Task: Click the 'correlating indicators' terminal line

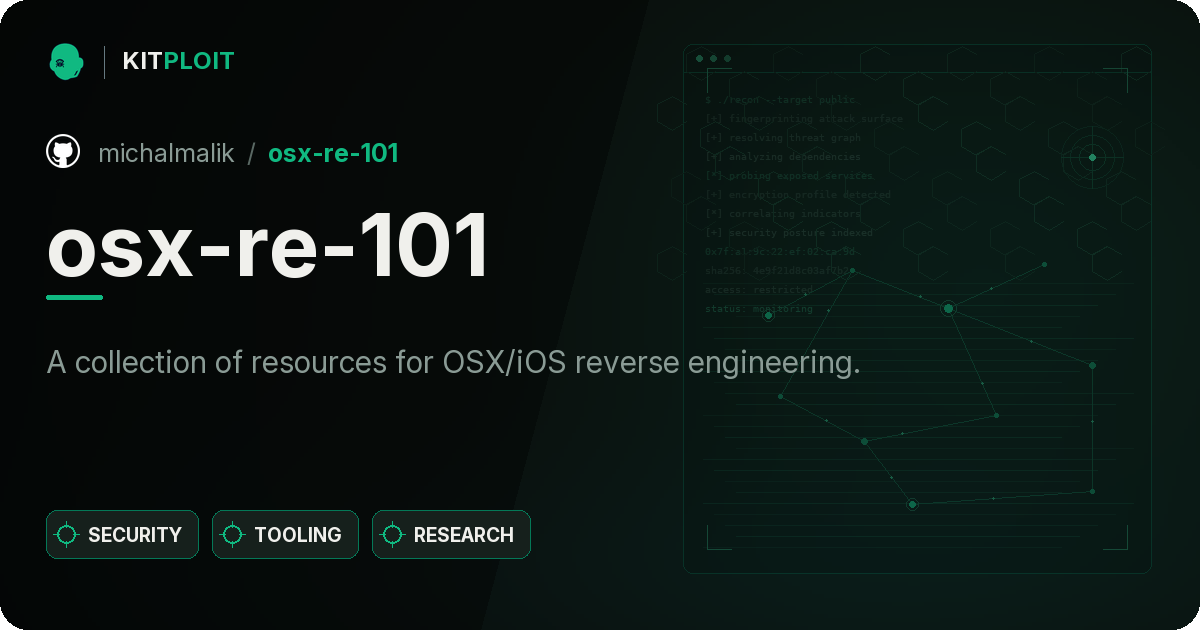Action: point(782,214)
